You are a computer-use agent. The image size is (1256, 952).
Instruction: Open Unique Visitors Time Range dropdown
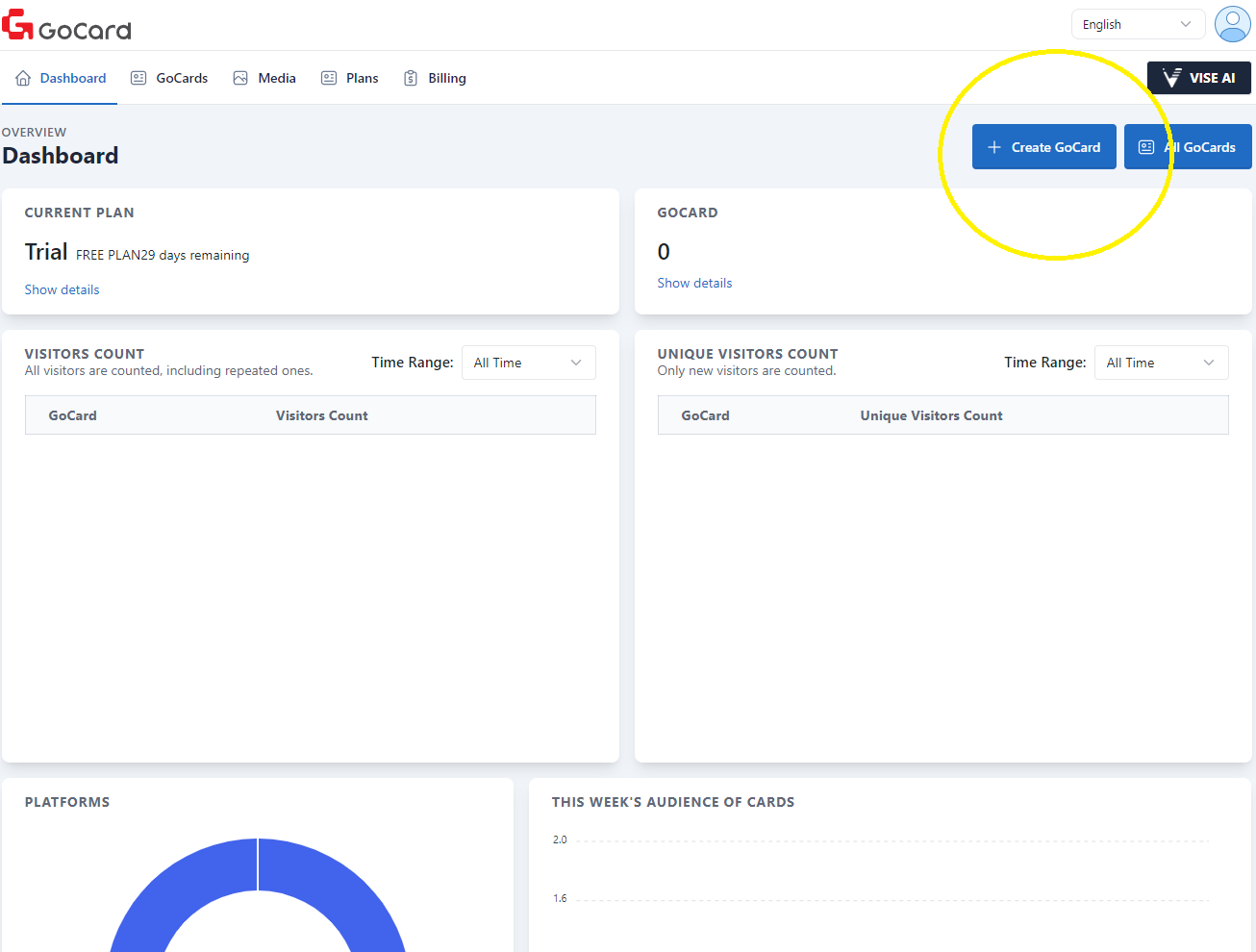(1161, 363)
